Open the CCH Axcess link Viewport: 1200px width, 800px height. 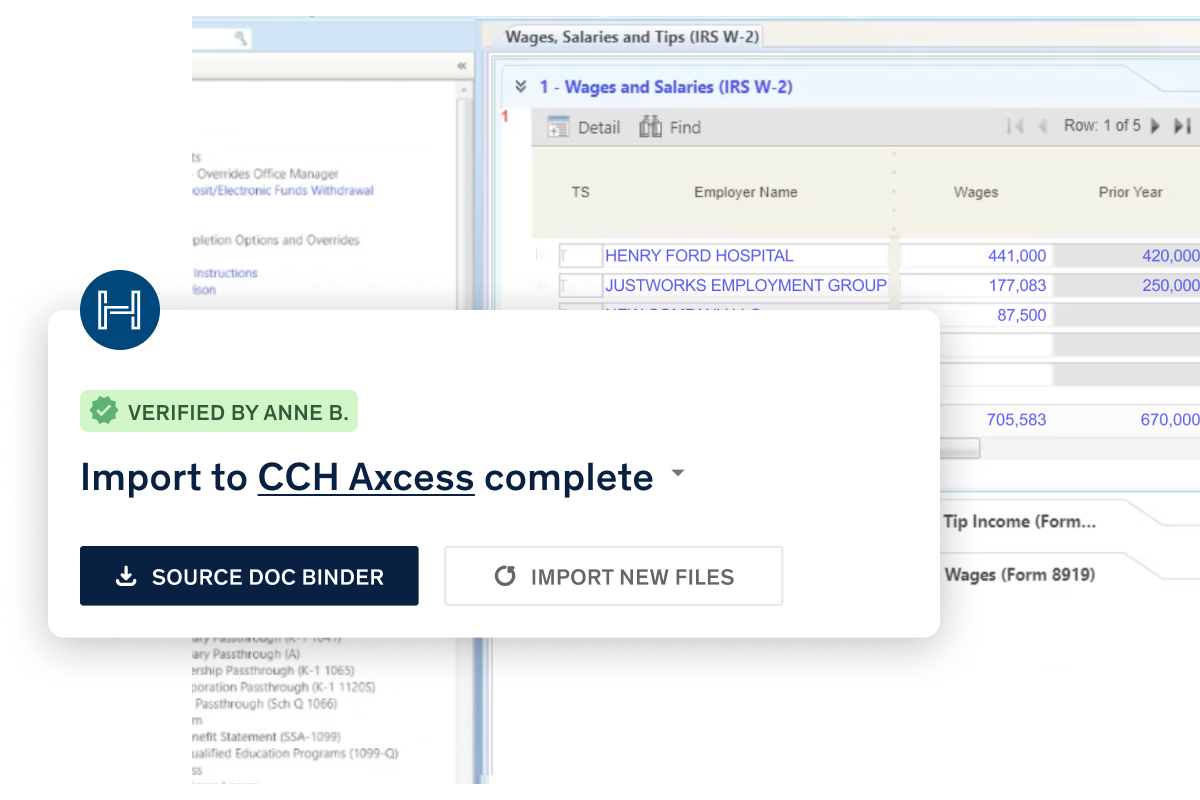pos(366,478)
